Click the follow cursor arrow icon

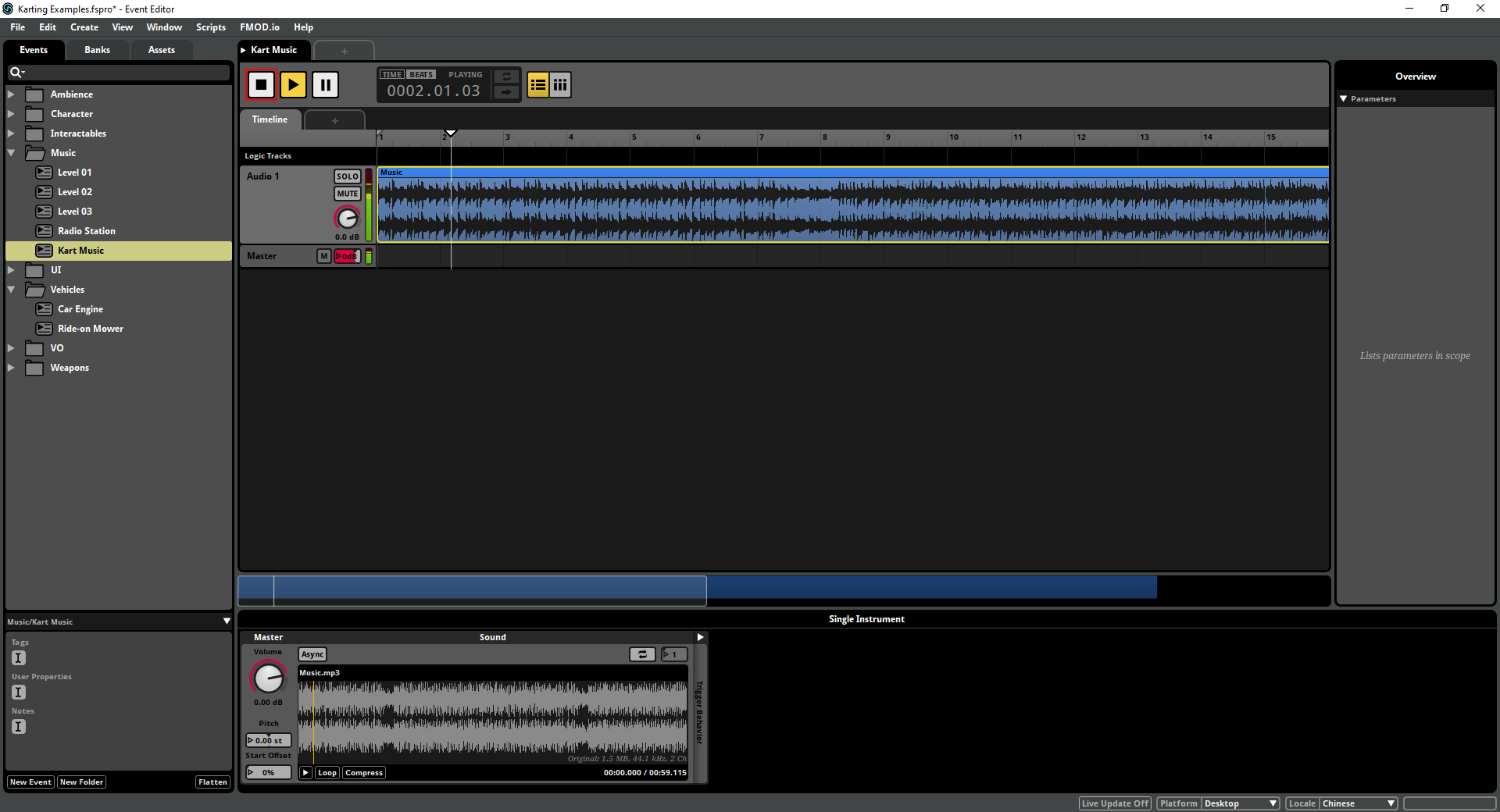click(x=506, y=92)
